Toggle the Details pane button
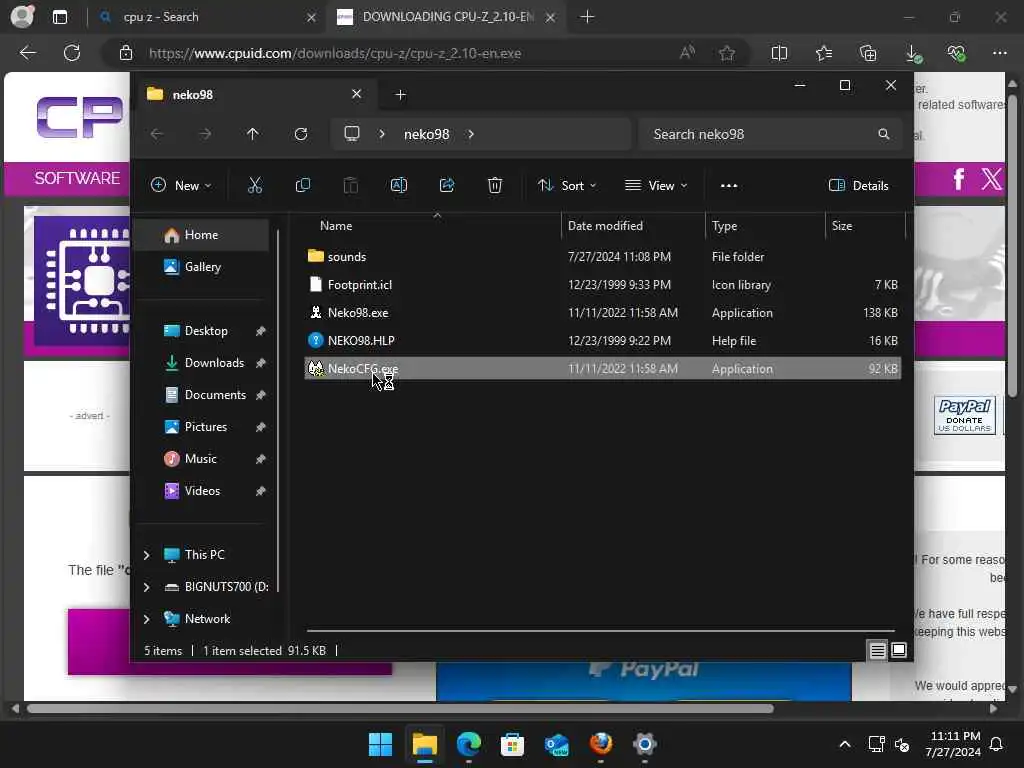 tap(859, 185)
